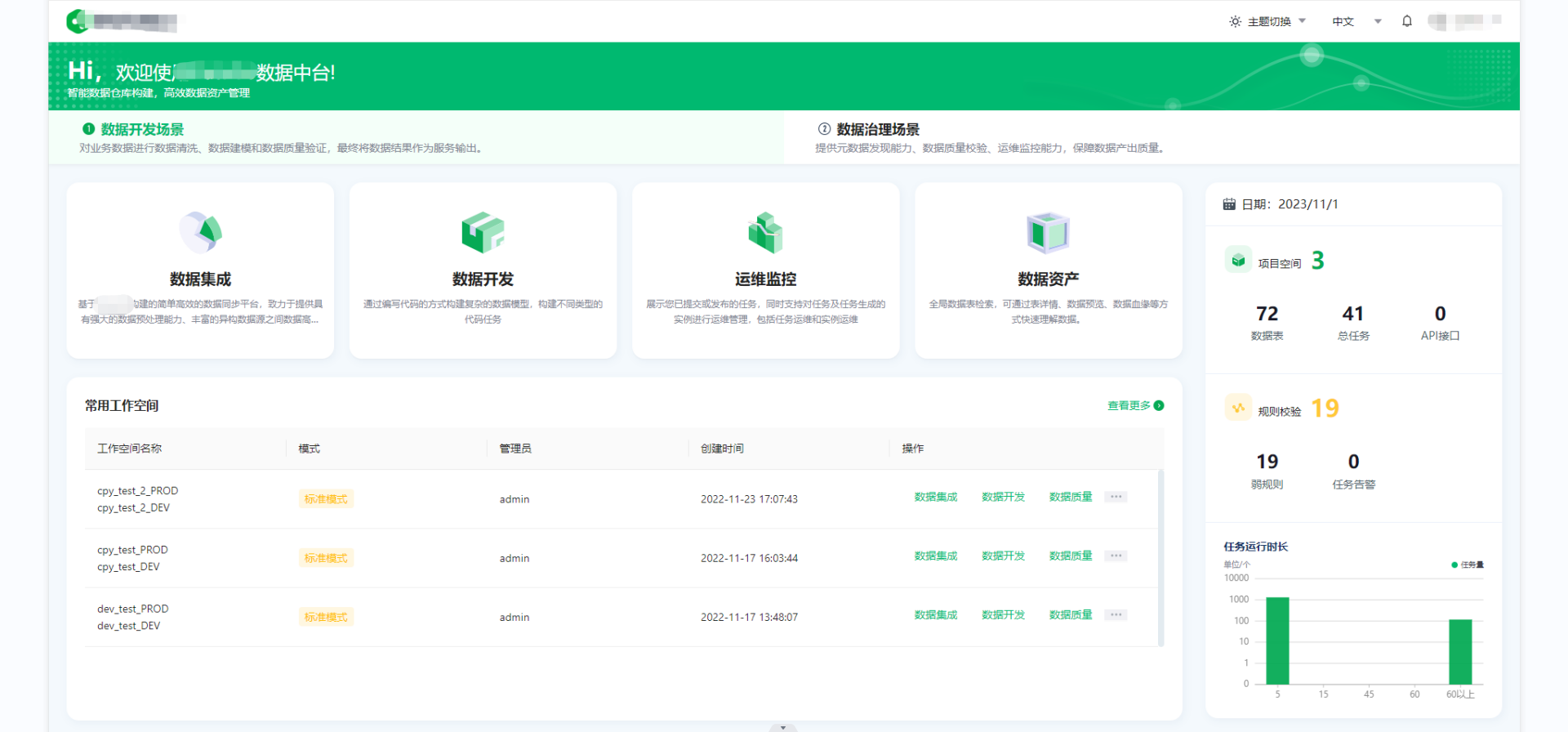Click the calendar icon beside 日期
Viewport: 1568px width, 732px height.
click(x=1229, y=204)
